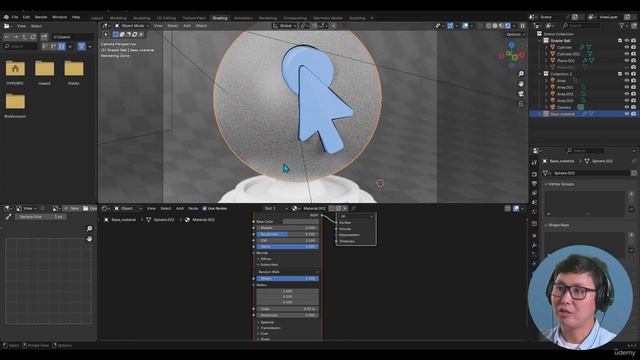Toggle exclude checkbox for Shader Ball collection
The height and width of the screenshot is (360, 640).
[620, 41]
